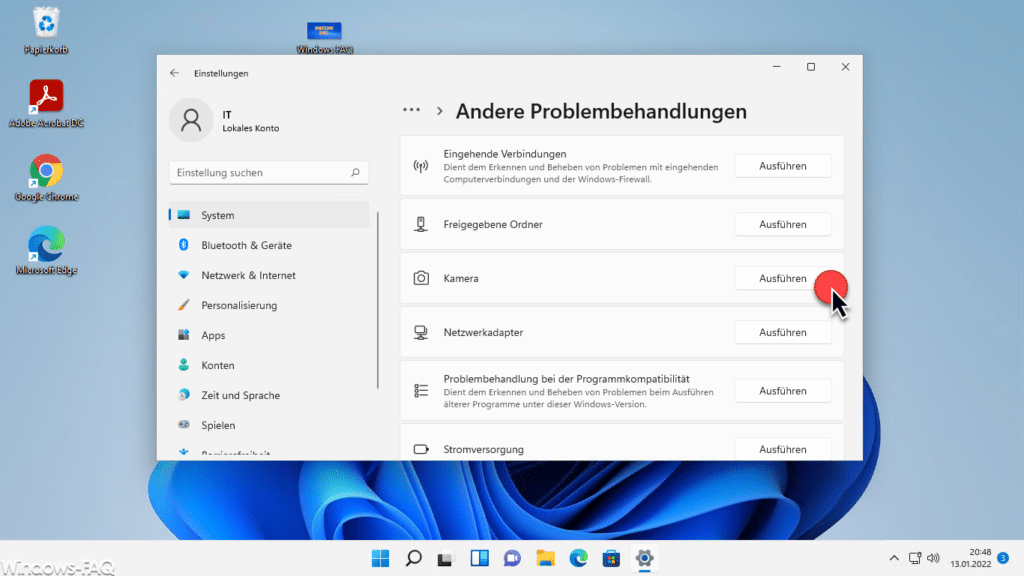
Task: Open the notification badge in the tray
Action: pyautogui.click(x=1003, y=558)
